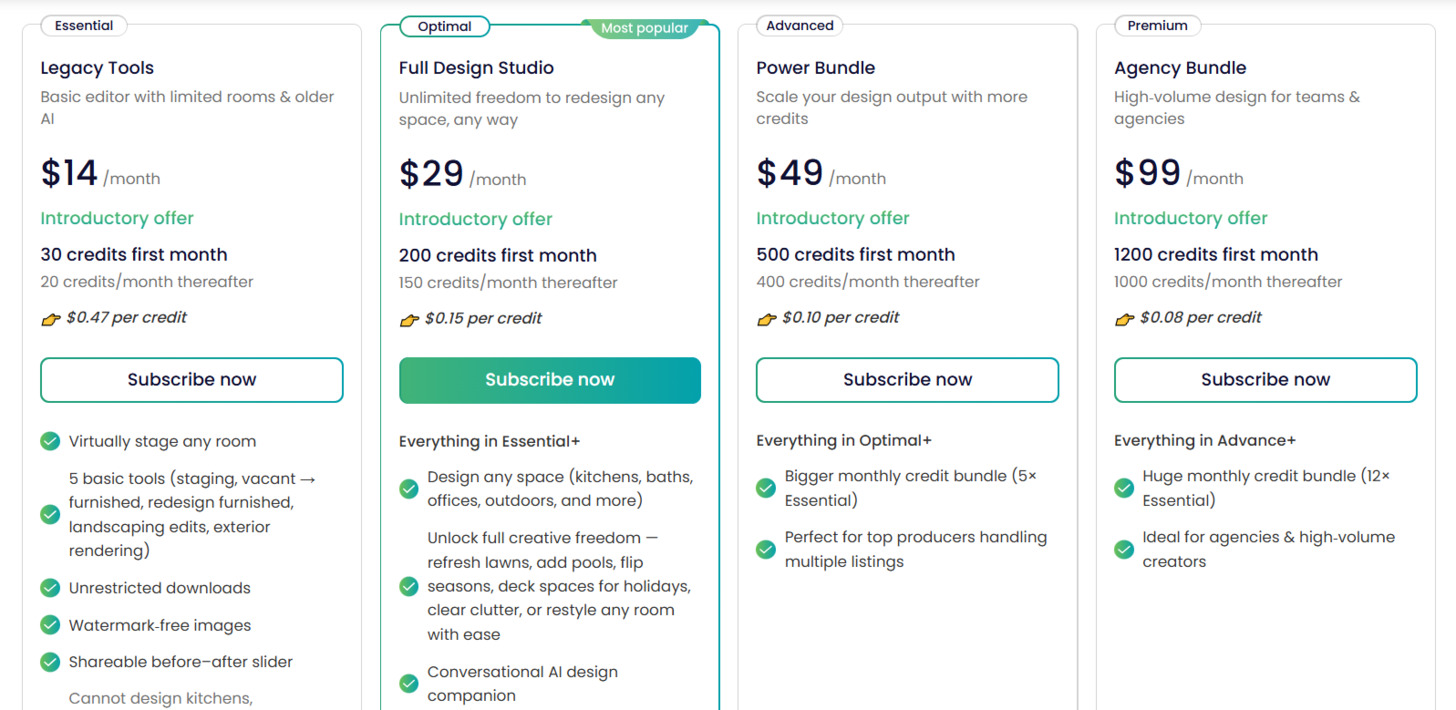
Task: Click the Premium plan badge
Action: pos(1157,25)
